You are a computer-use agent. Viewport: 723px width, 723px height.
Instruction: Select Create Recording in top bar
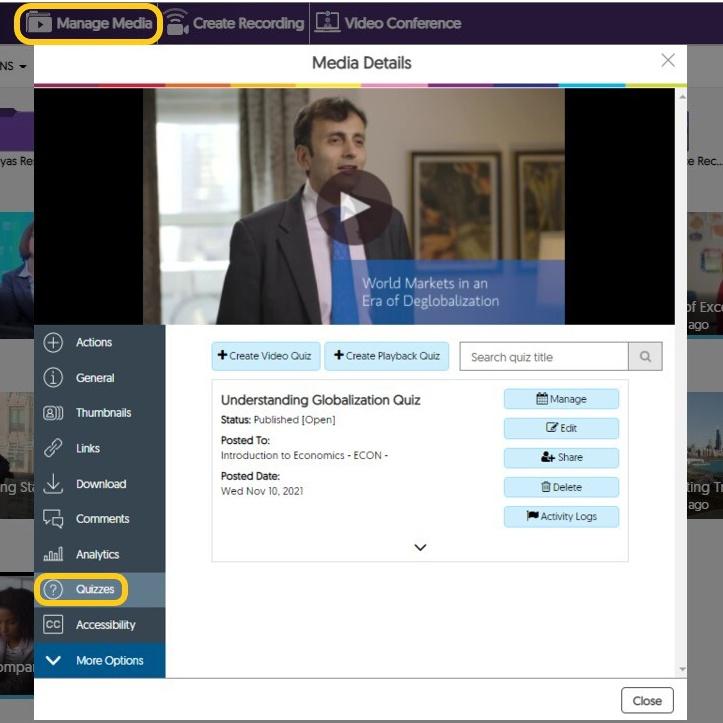tap(235, 23)
